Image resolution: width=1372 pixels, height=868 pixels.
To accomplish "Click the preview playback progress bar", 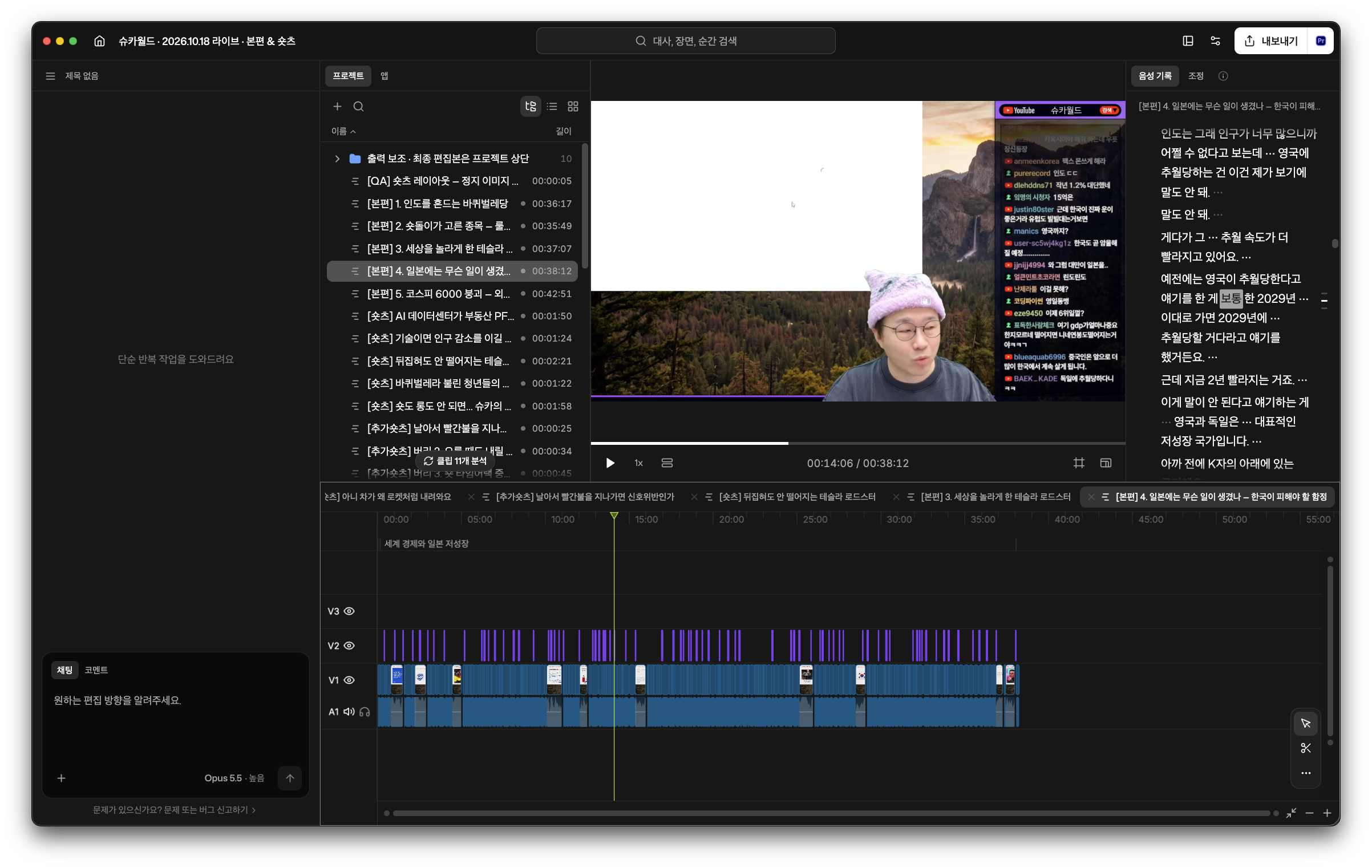I will coord(857,443).
